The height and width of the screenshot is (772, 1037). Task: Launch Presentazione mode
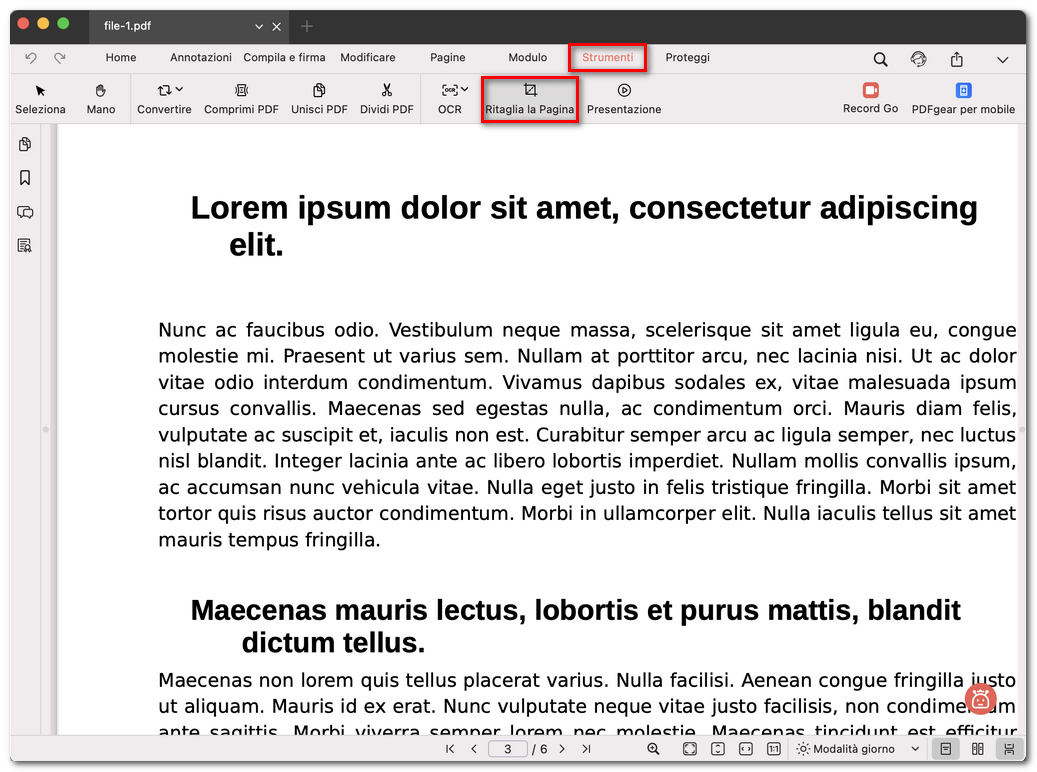pyautogui.click(x=623, y=99)
